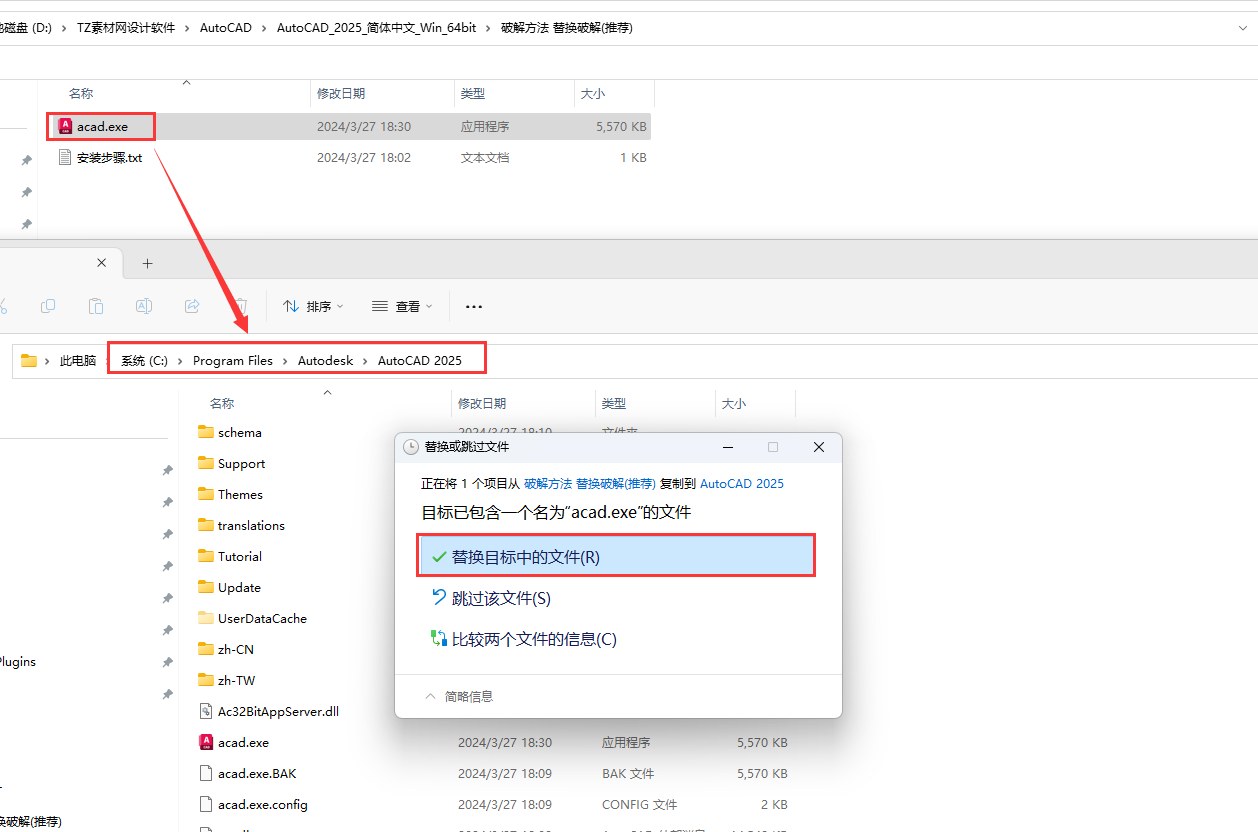Open the Themes folder
The image size is (1258, 832).
pos(240,494)
